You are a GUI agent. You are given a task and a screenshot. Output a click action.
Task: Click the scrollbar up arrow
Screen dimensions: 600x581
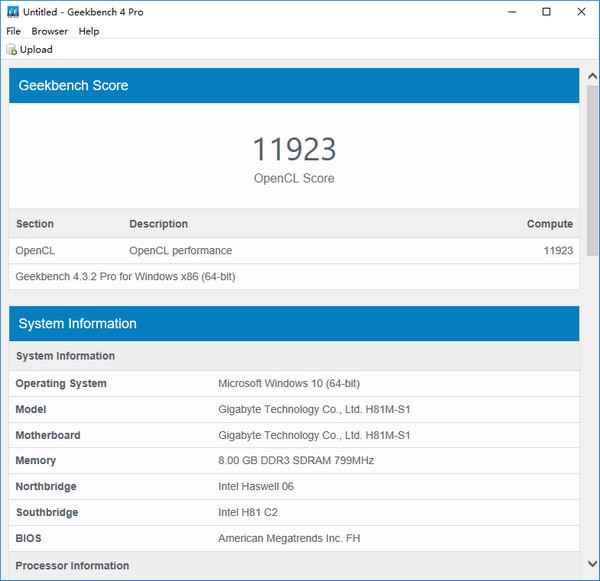pos(592,76)
